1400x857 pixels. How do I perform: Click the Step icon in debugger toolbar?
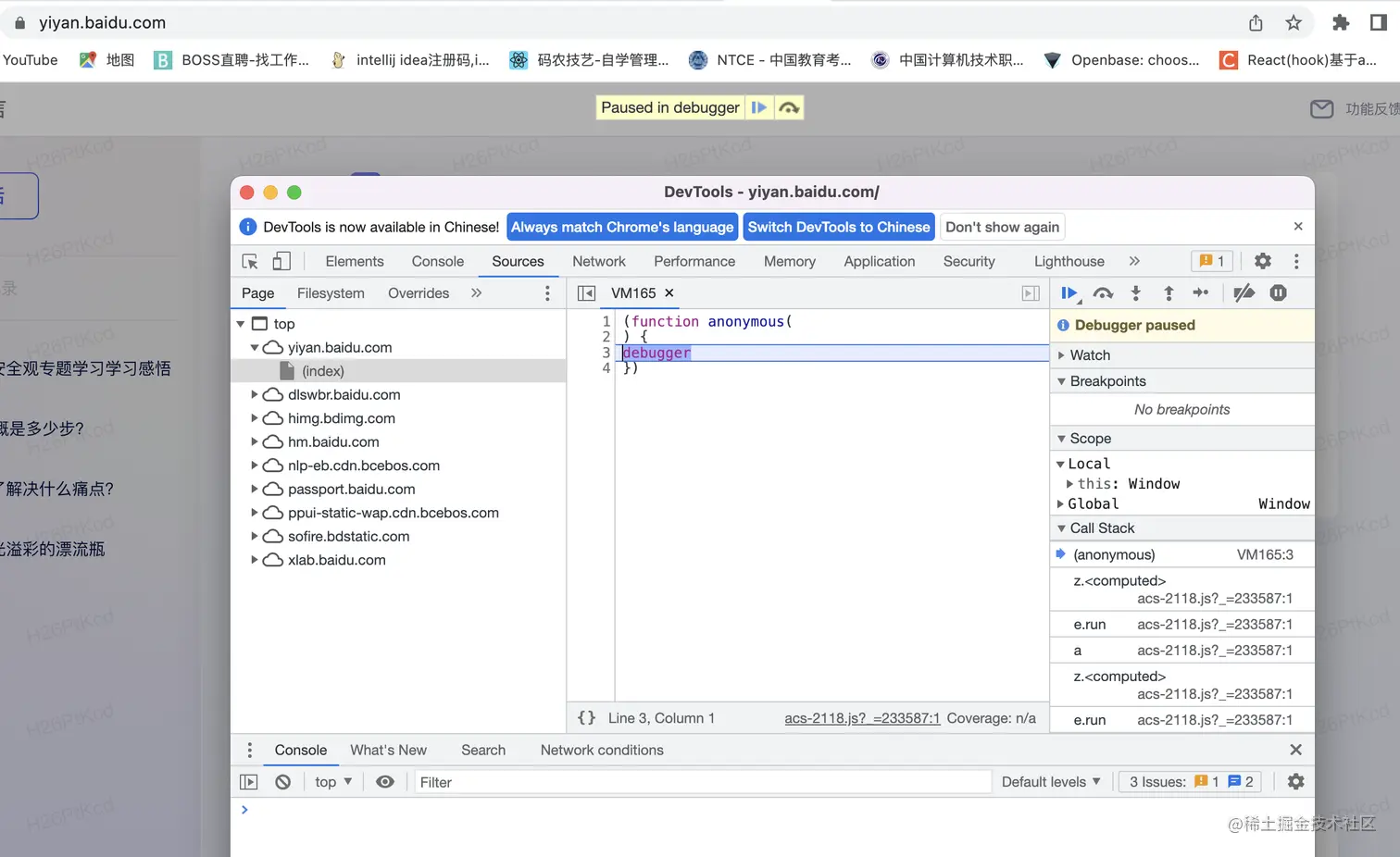click(x=1201, y=293)
